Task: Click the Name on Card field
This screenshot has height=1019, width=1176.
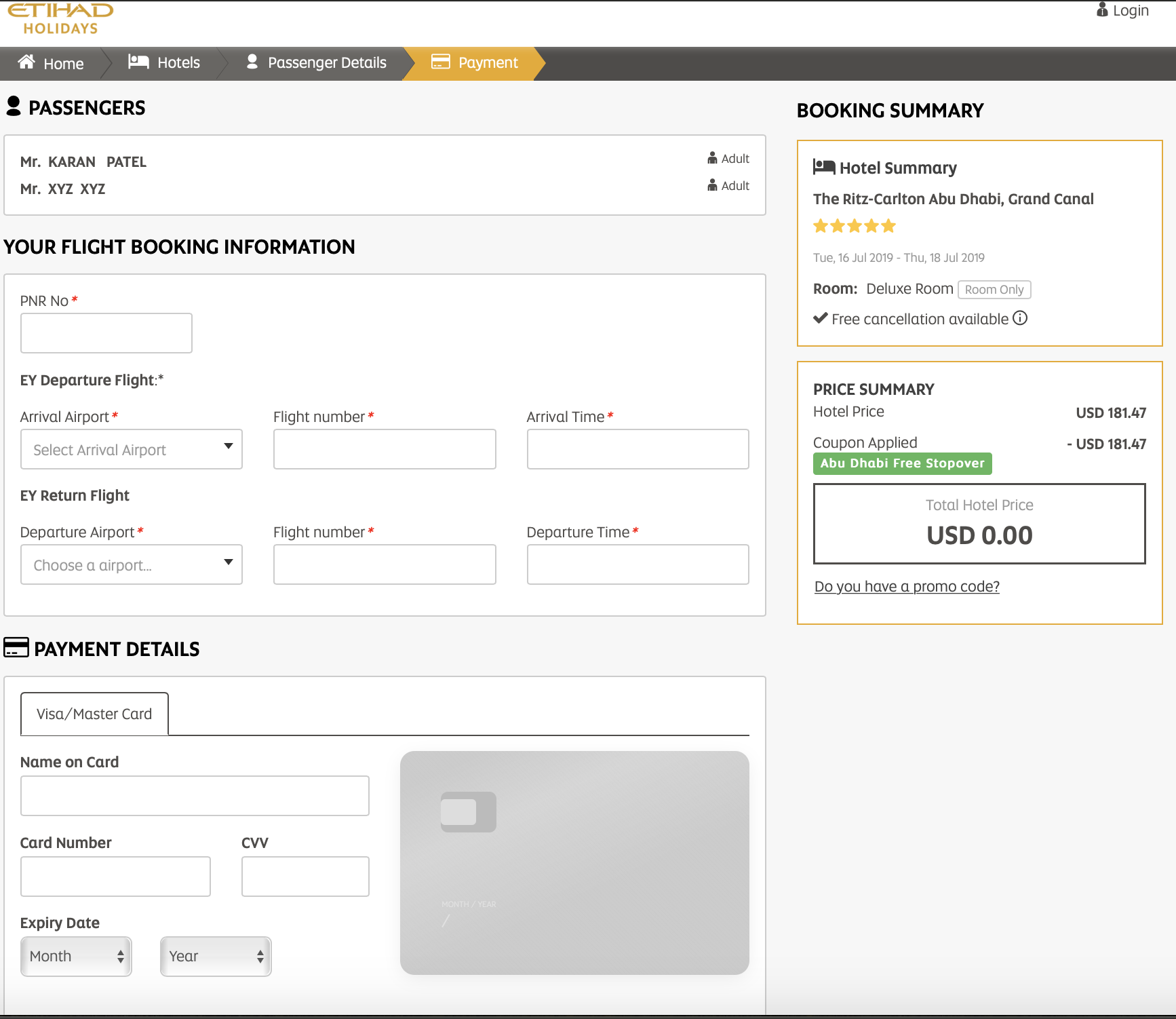Action: pos(195,796)
